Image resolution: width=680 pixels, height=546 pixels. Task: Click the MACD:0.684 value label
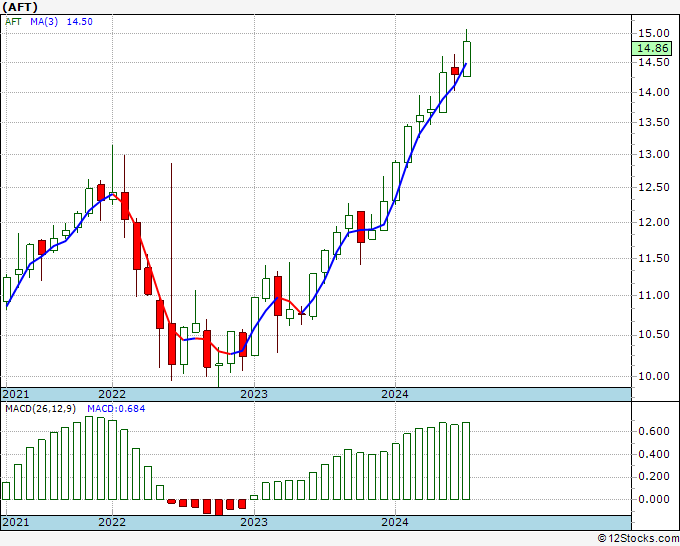coord(116,409)
